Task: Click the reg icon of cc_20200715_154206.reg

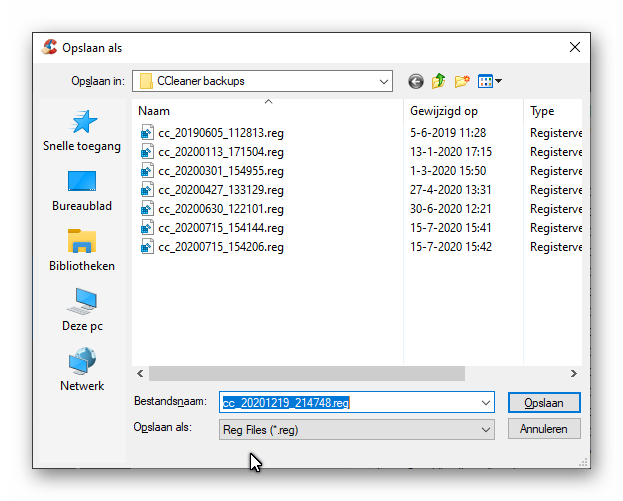Action: coord(147,247)
